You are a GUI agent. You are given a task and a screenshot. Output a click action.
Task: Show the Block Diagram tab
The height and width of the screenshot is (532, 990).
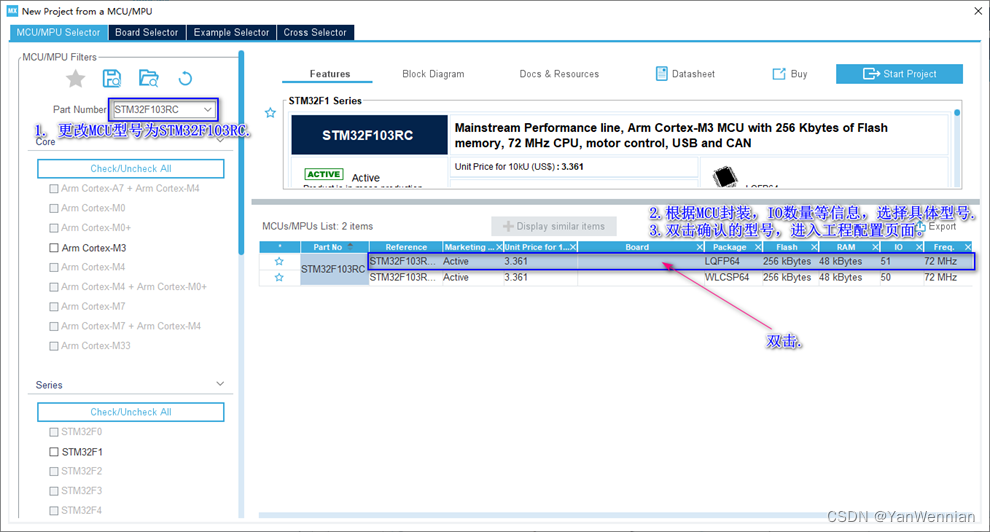click(x=433, y=74)
